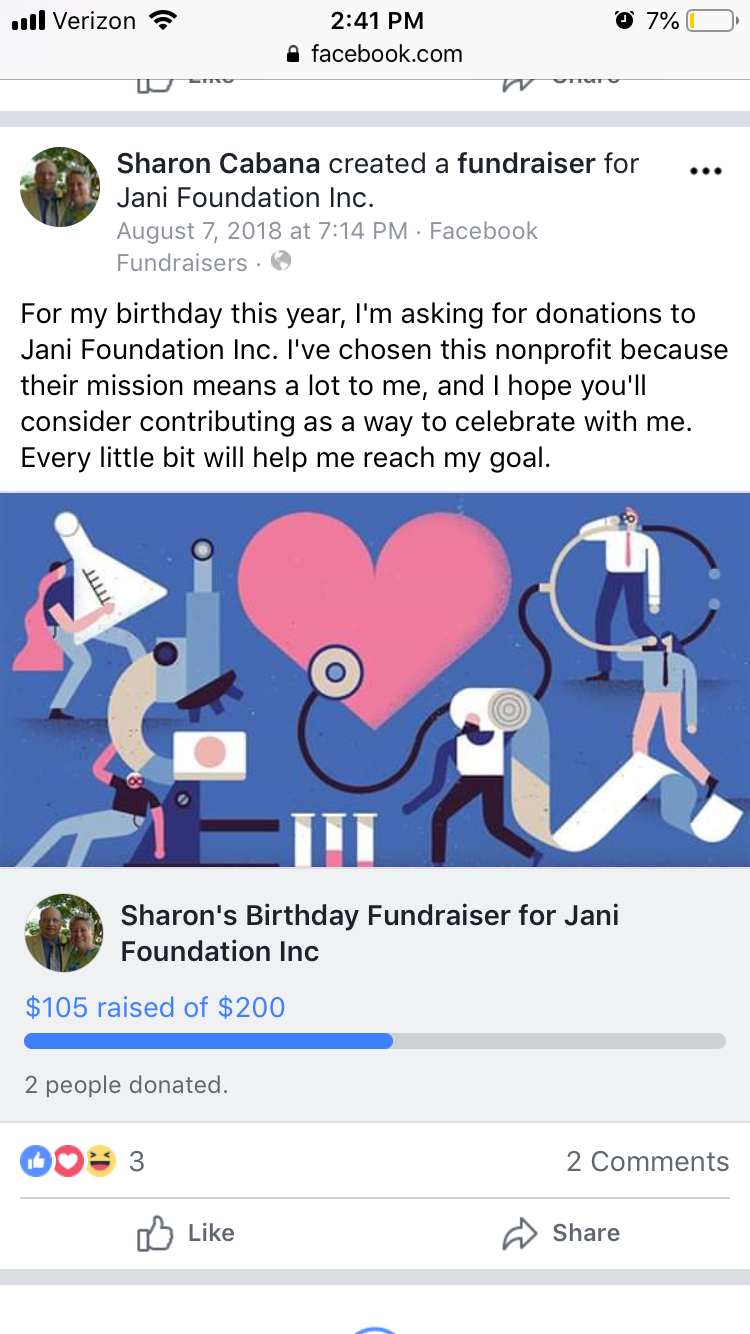
Task: Tap the Share arrow icon below the post
Action: [519, 1234]
